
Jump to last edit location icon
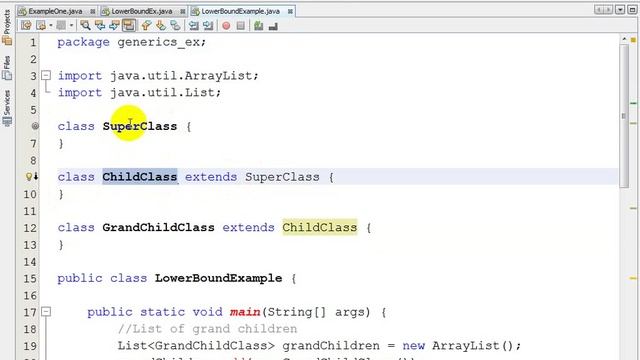tap(26, 26)
